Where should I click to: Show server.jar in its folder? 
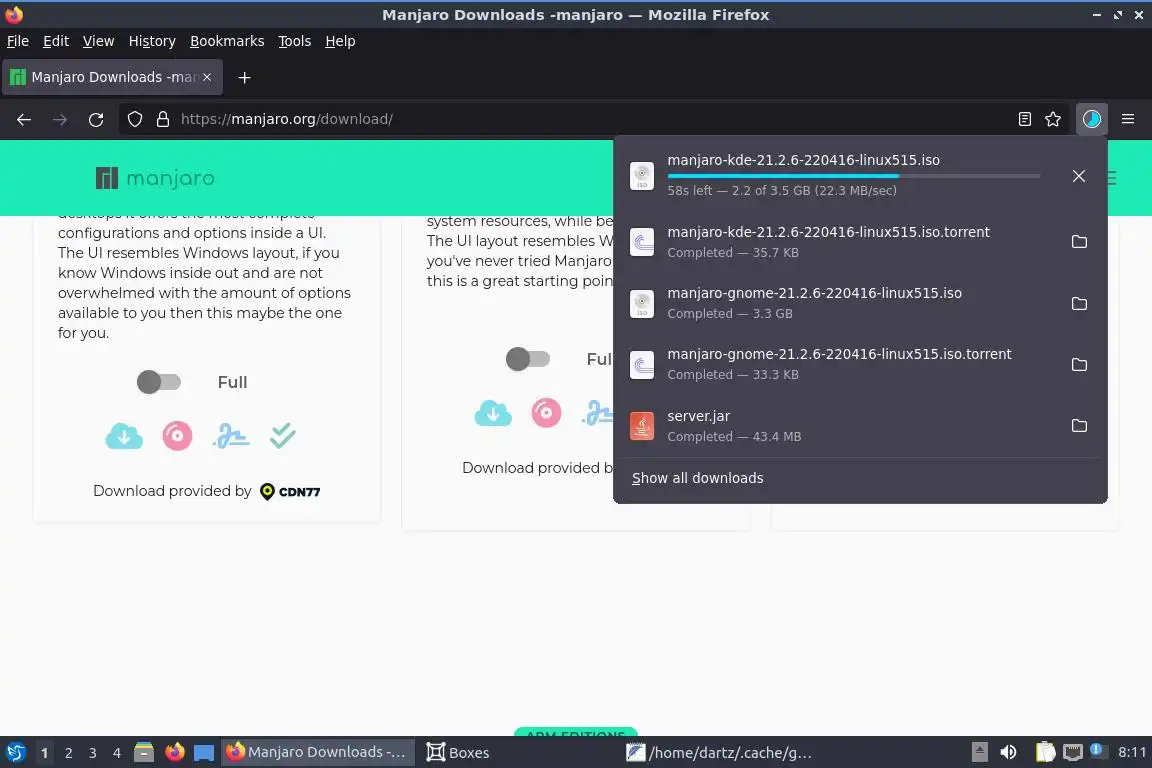[1079, 426]
